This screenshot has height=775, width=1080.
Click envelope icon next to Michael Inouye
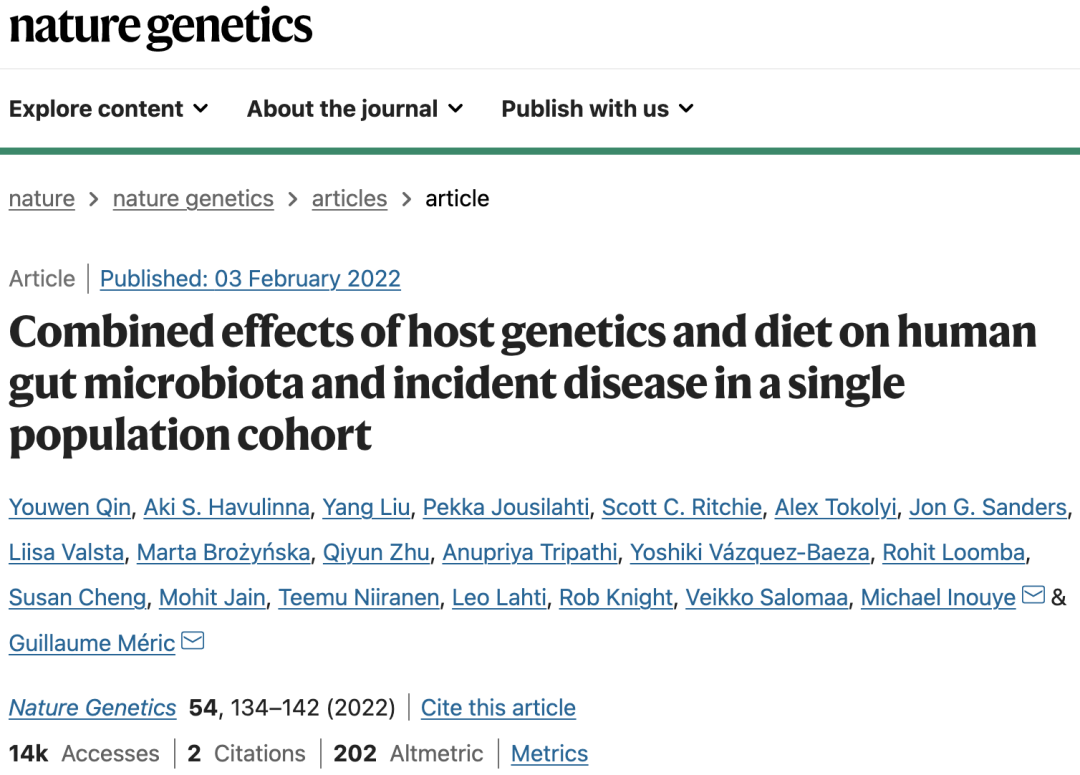[1033, 595]
